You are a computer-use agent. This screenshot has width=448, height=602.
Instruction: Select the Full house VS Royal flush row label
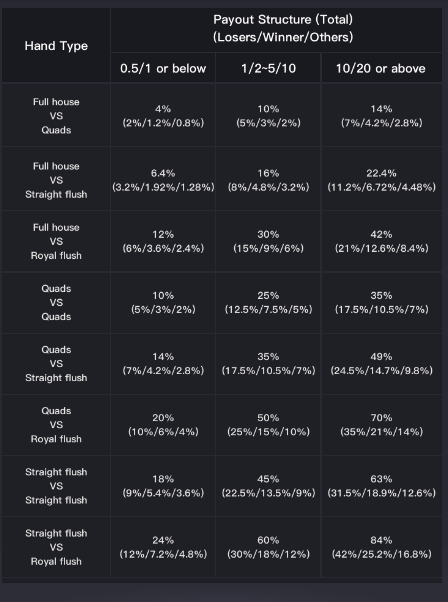[x=56, y=241]
